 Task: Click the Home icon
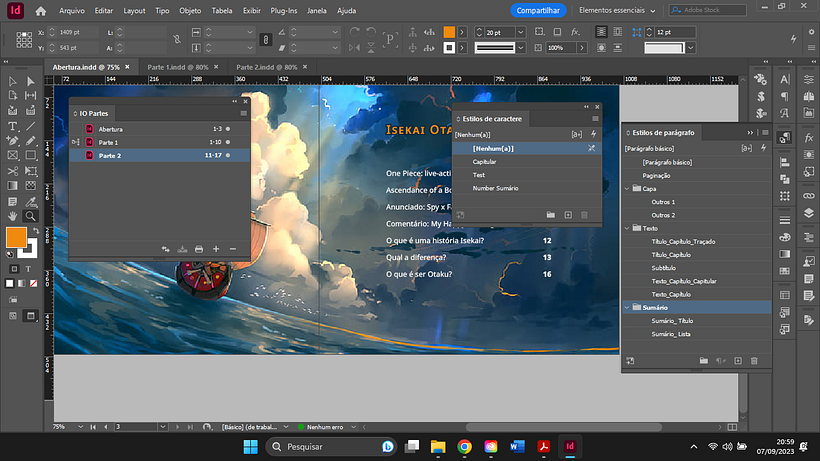coord(41,10)
